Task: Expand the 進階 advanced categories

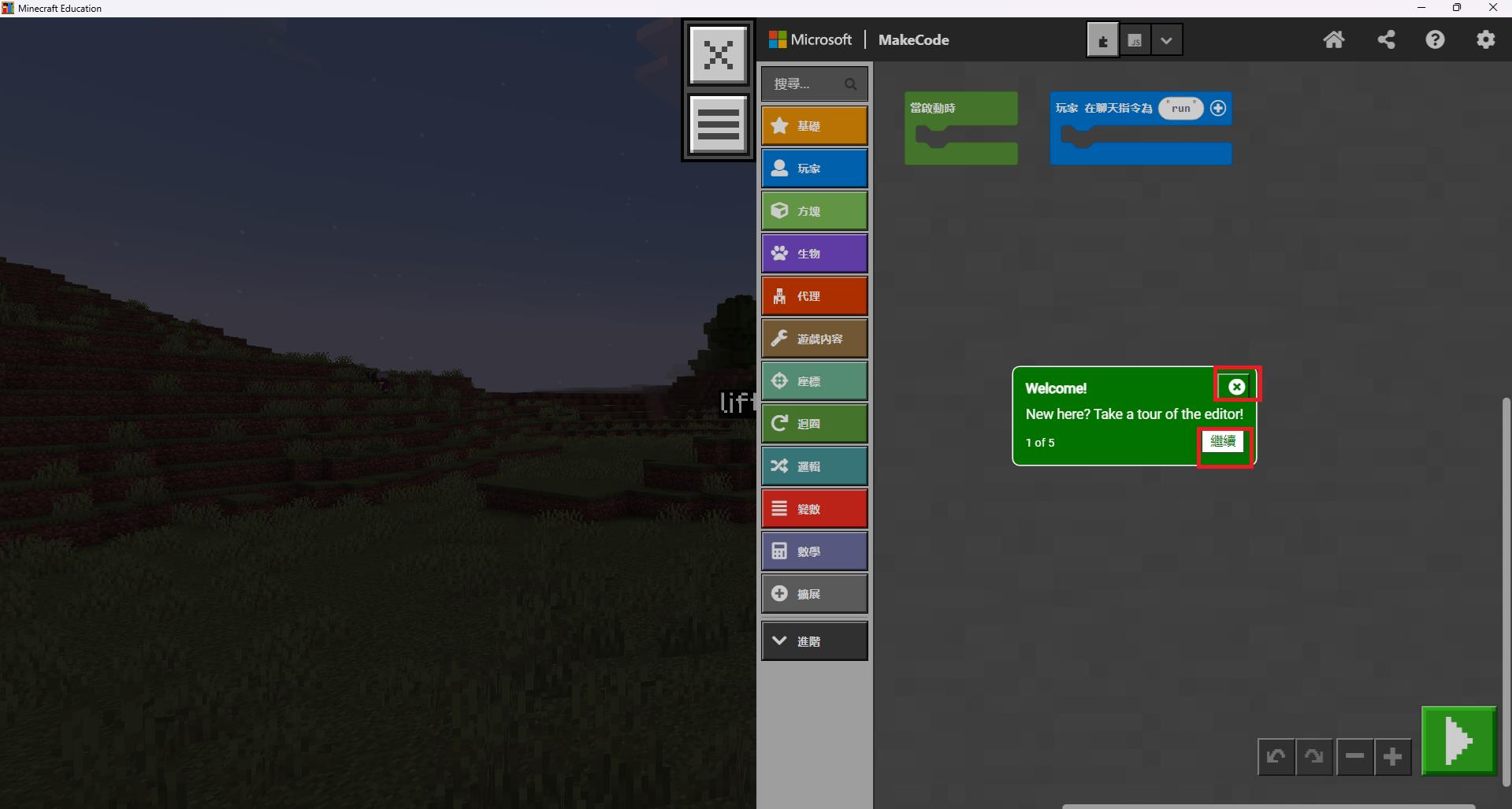Action: pos(814,641)
